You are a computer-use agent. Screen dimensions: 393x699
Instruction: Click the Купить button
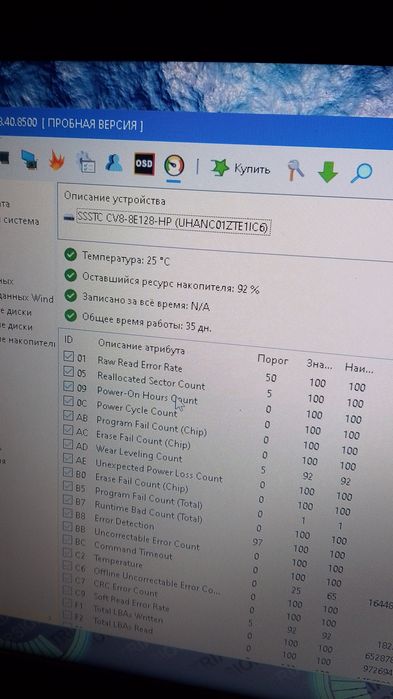[x=240, y=169]
